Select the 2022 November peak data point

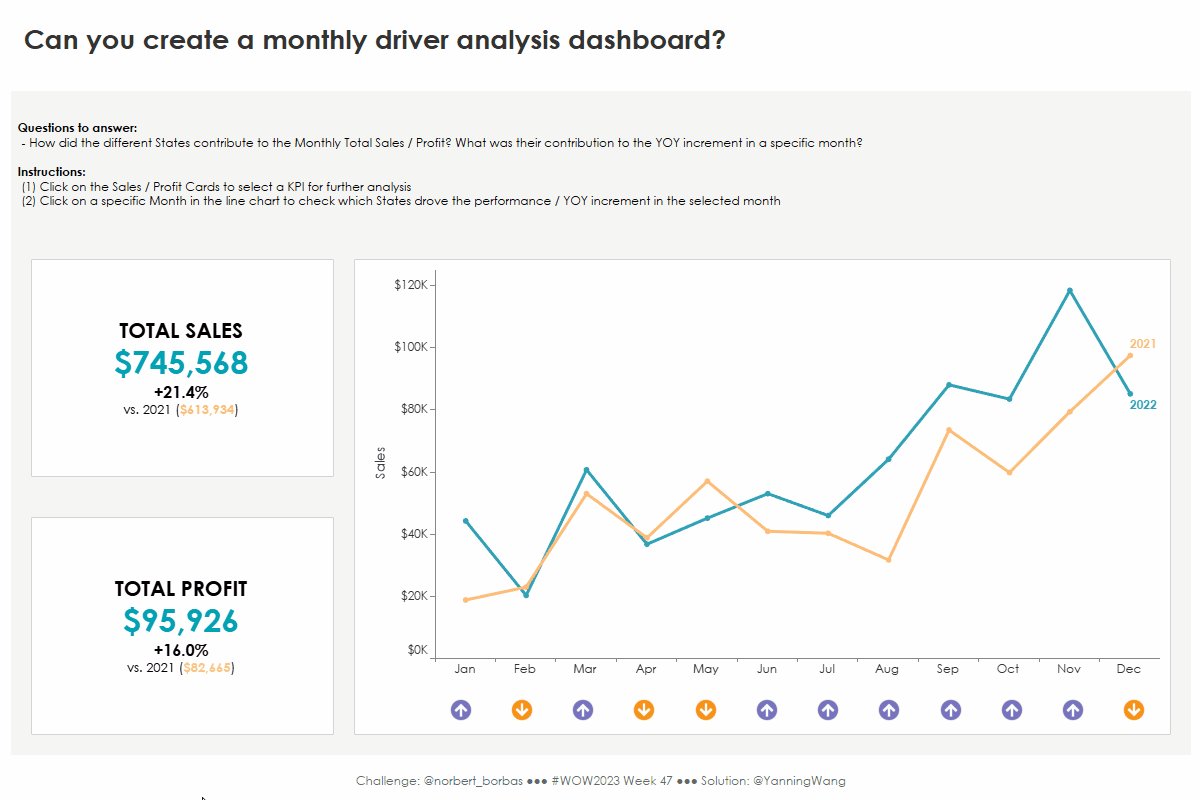1070,291
